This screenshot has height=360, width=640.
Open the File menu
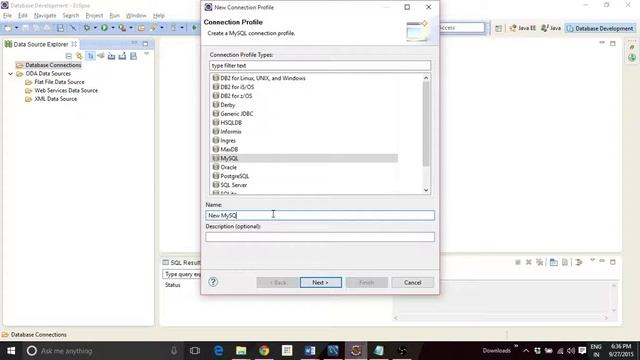pos(7,16)
